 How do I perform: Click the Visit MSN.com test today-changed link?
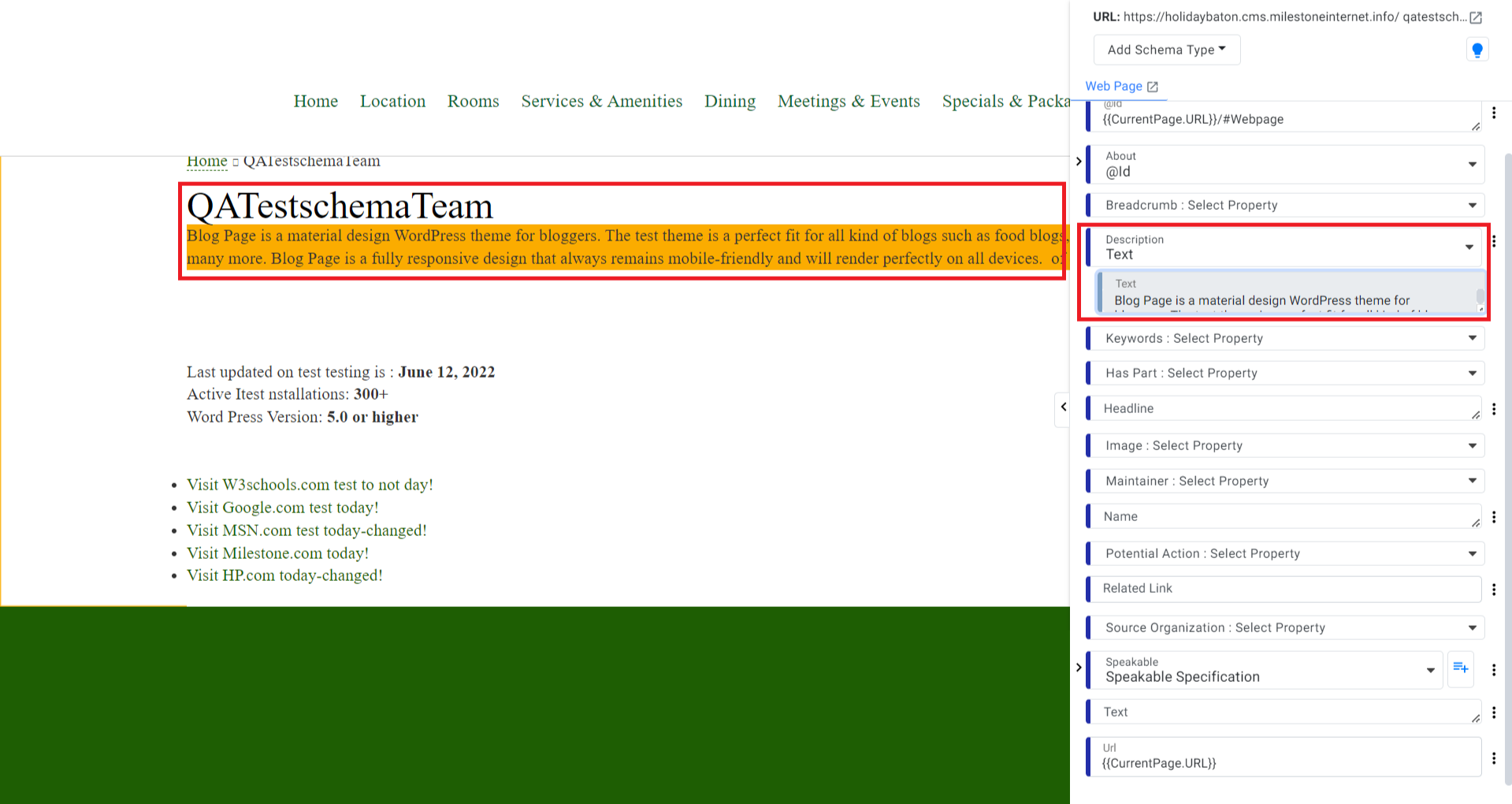(306, 530)
